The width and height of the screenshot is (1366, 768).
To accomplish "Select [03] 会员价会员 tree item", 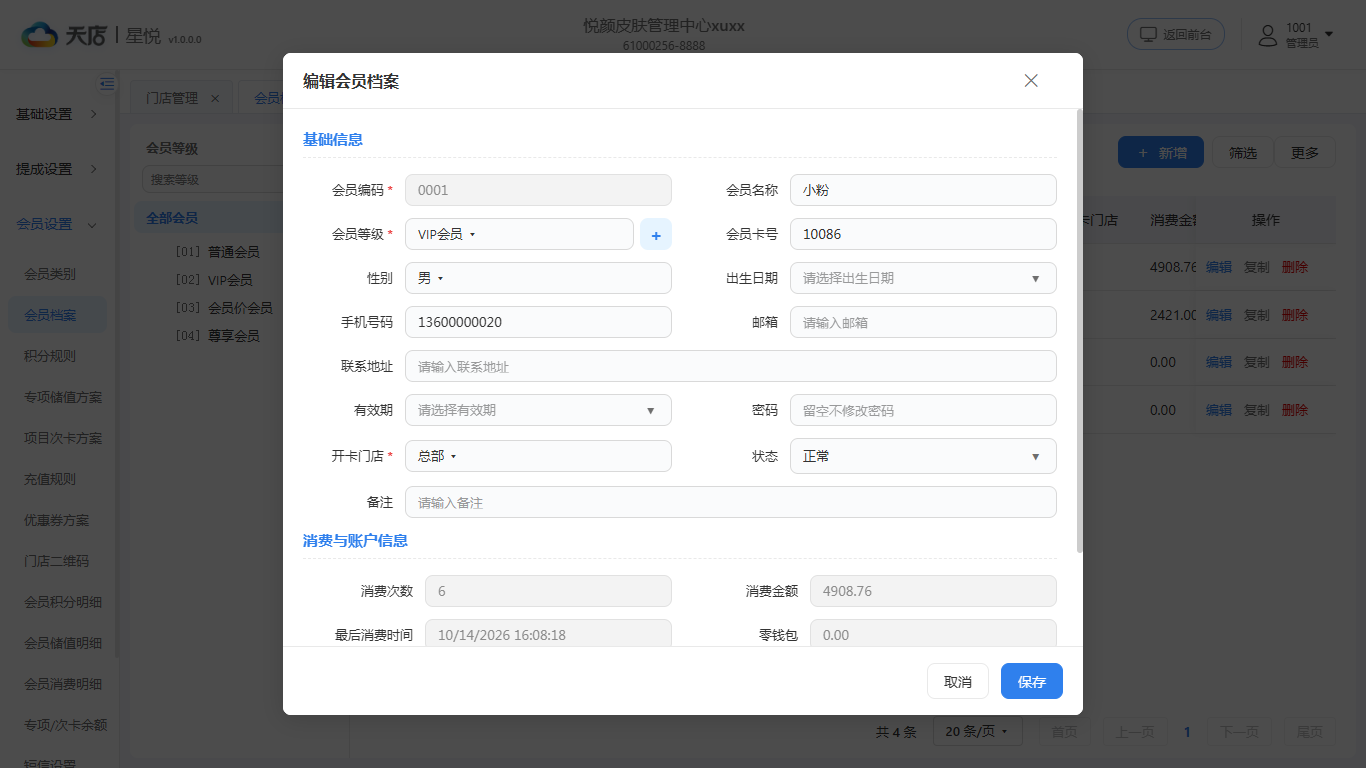I will pos(224,308).
